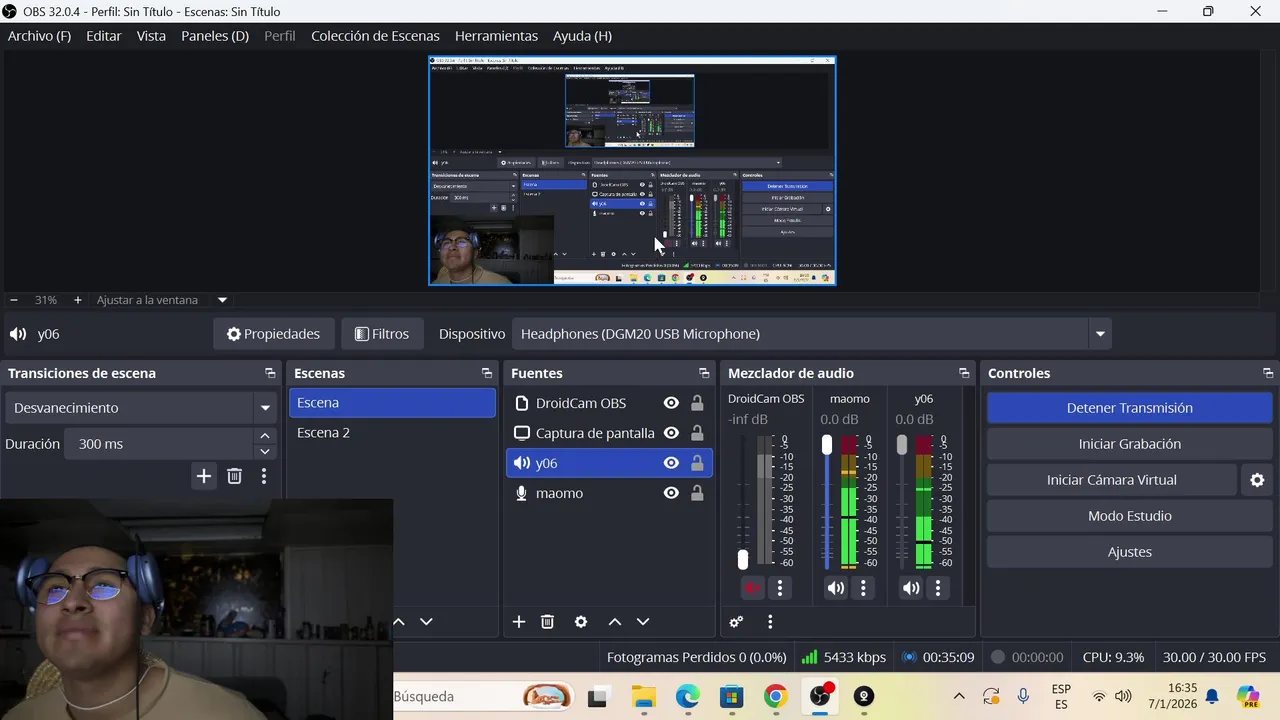The width and height of the screenshot is (1280, 720).
Task: Open the audio mixer panel options menu
Action: 770,622
